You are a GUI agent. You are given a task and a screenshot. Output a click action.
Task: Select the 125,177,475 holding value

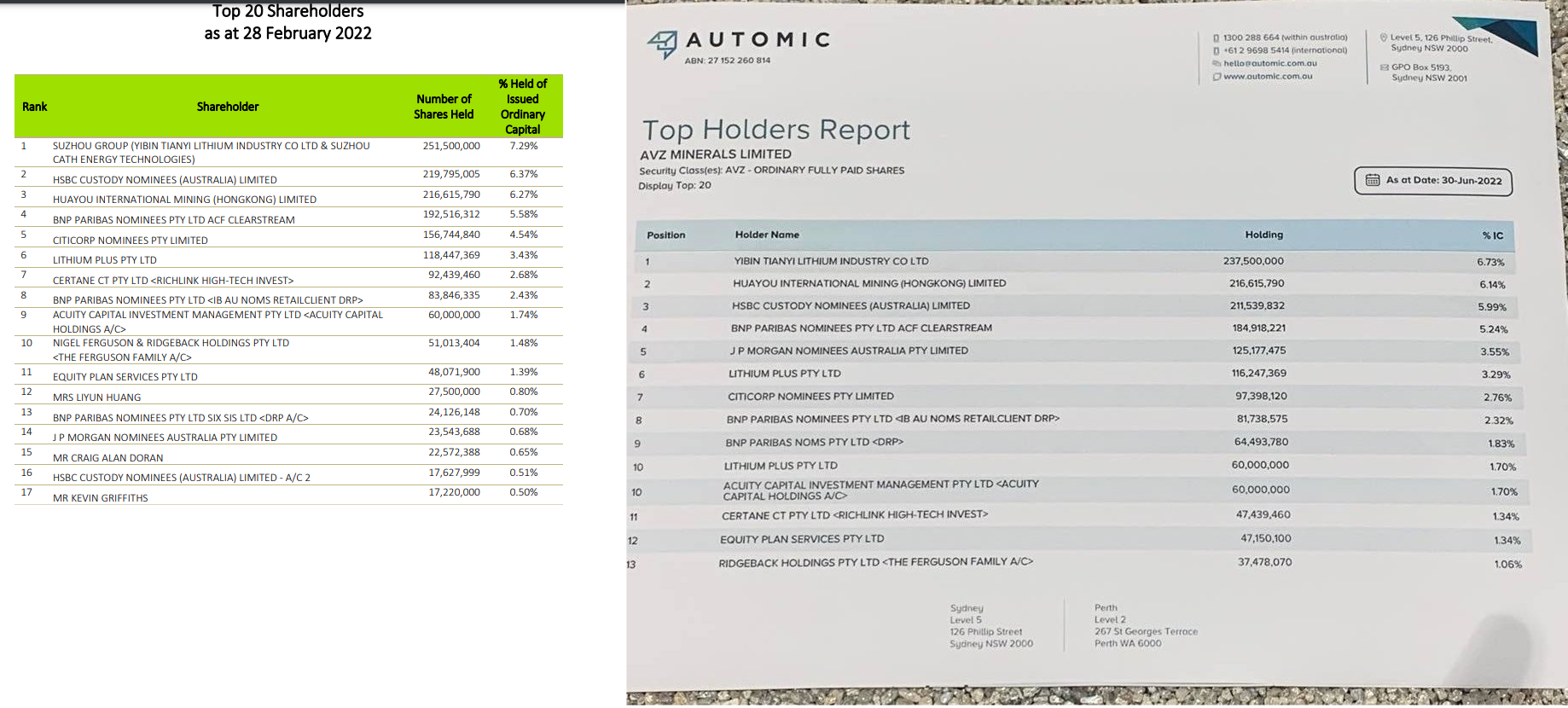click(1258, 351)
